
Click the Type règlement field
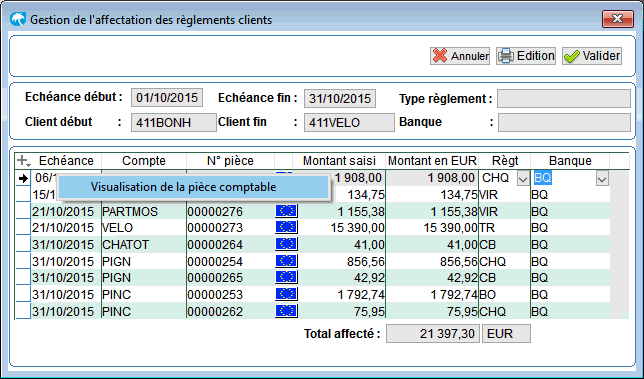click(564, 99)
